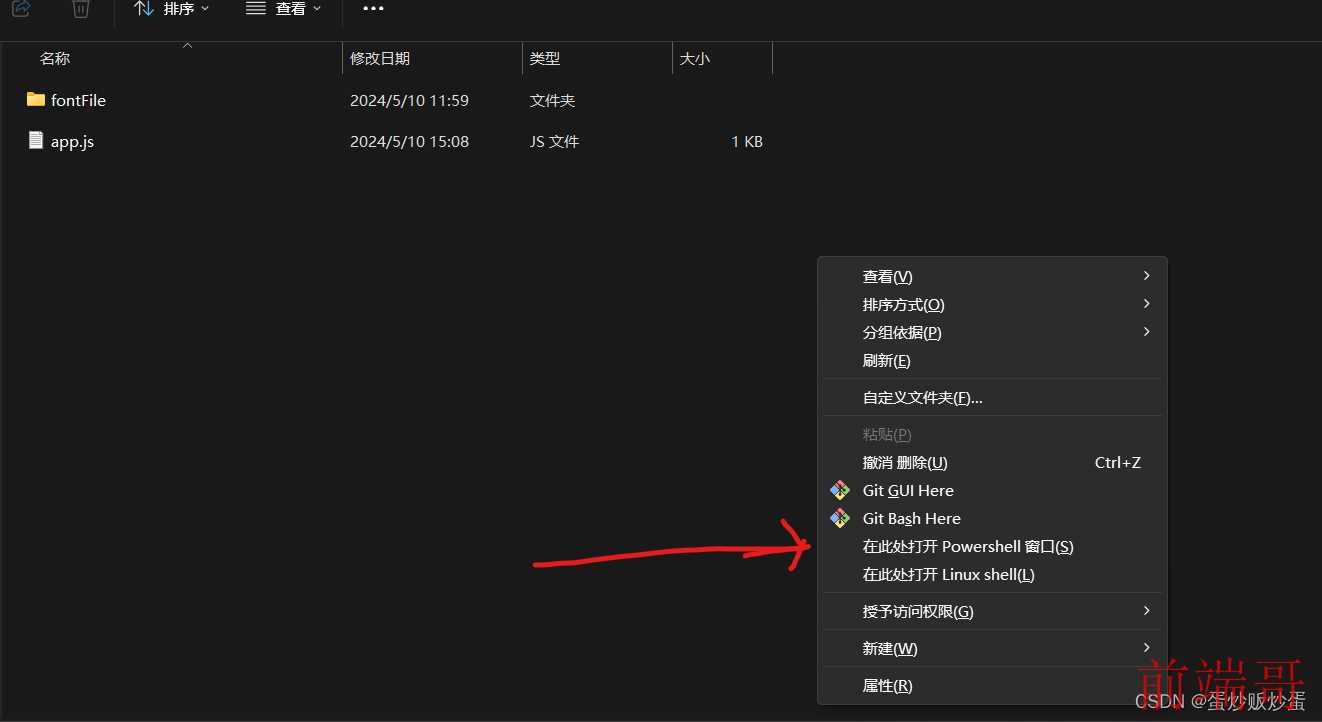1322x722 pixels.
Task: Open the 查看 view dropdown
Action: pyautogui.click(x=283, y=8)
